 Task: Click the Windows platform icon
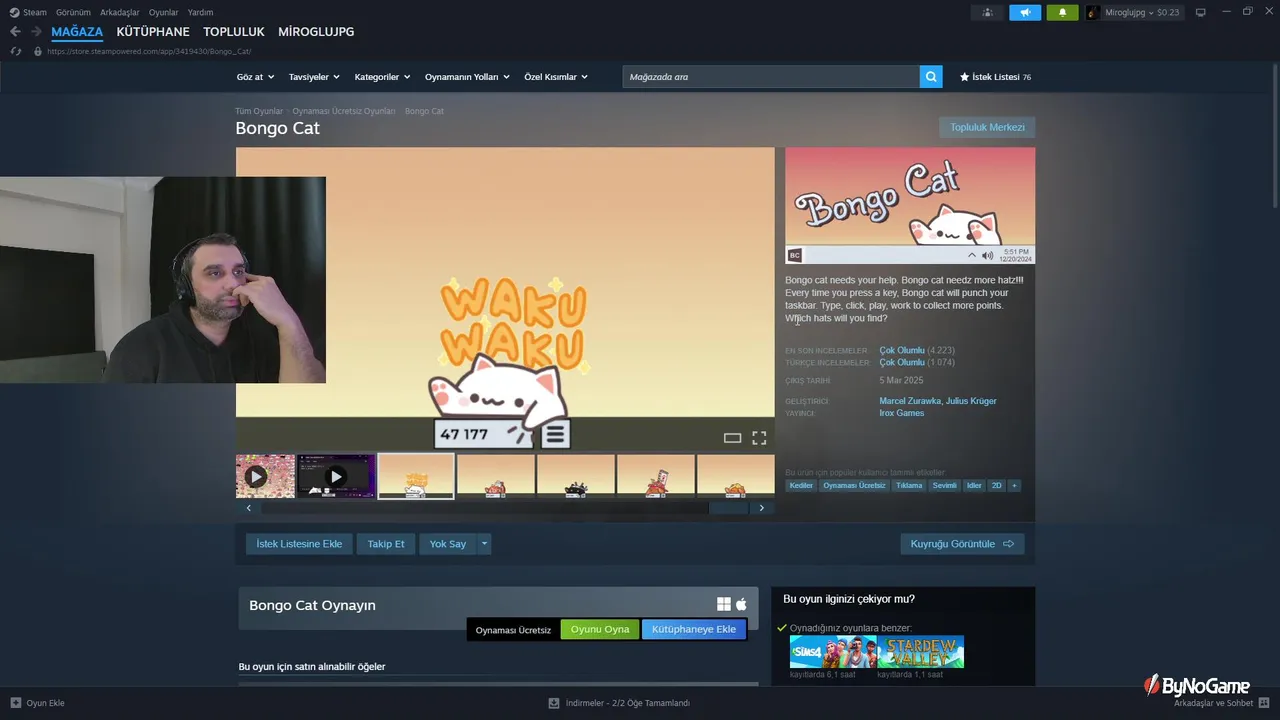point(724,604)
